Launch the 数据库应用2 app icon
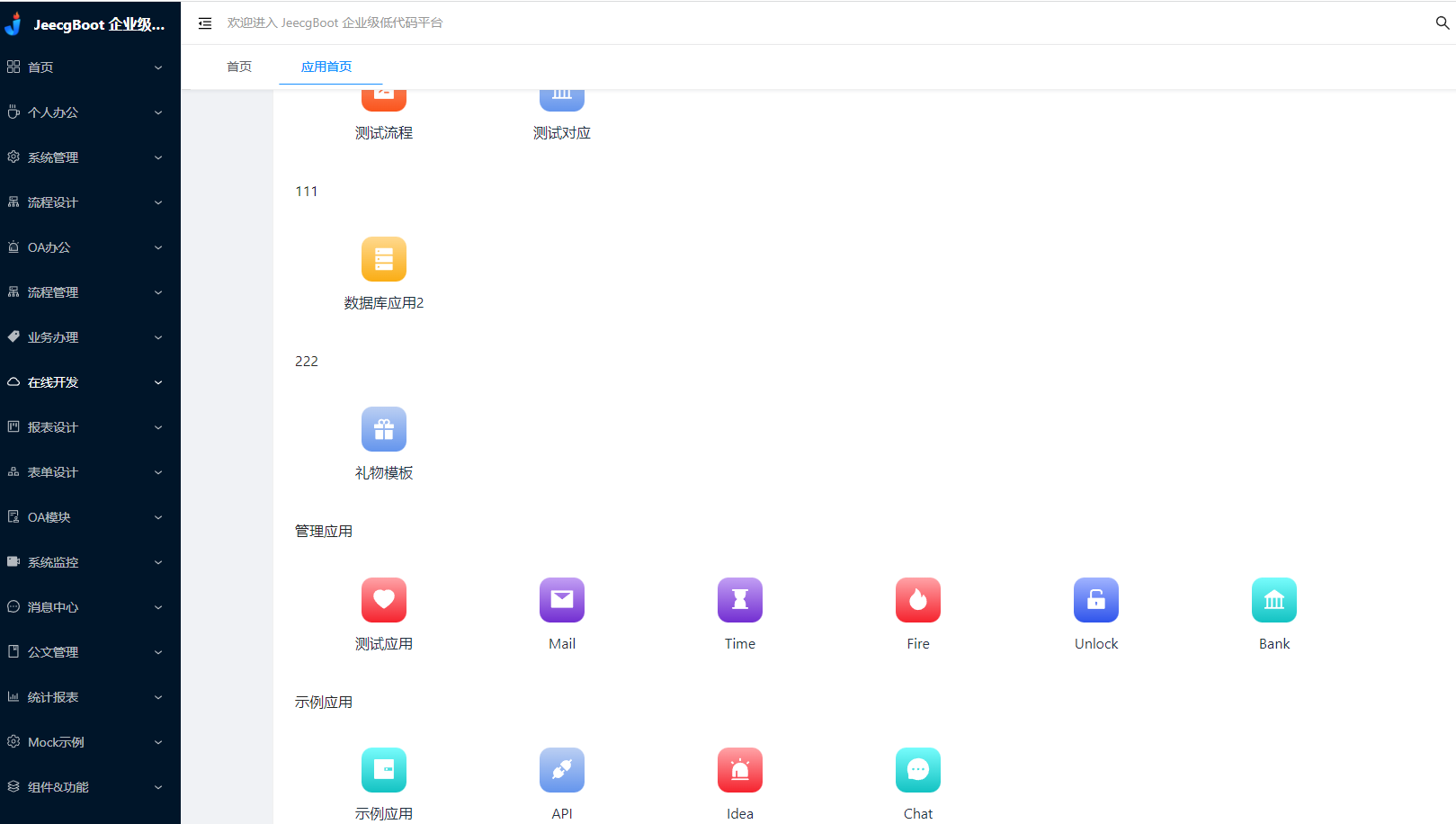 tap(384, 259)
